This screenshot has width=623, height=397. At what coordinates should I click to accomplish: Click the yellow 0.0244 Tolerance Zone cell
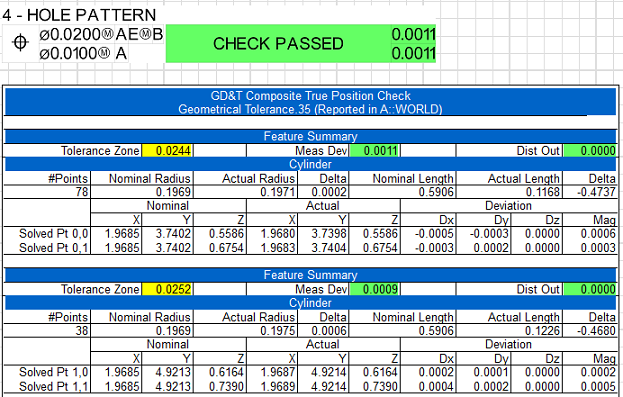coord(168,151)
